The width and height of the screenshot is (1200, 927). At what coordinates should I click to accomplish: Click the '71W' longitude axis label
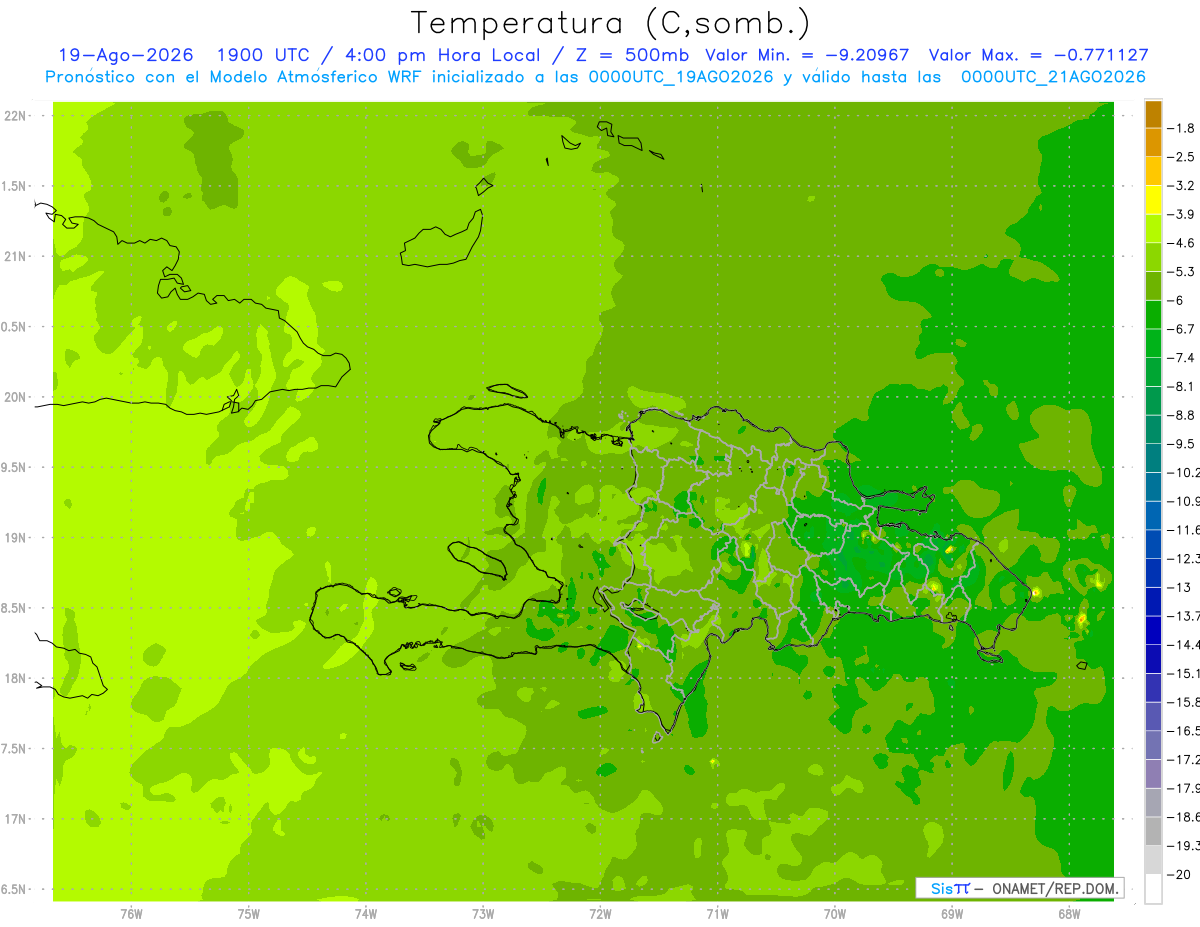717,914
